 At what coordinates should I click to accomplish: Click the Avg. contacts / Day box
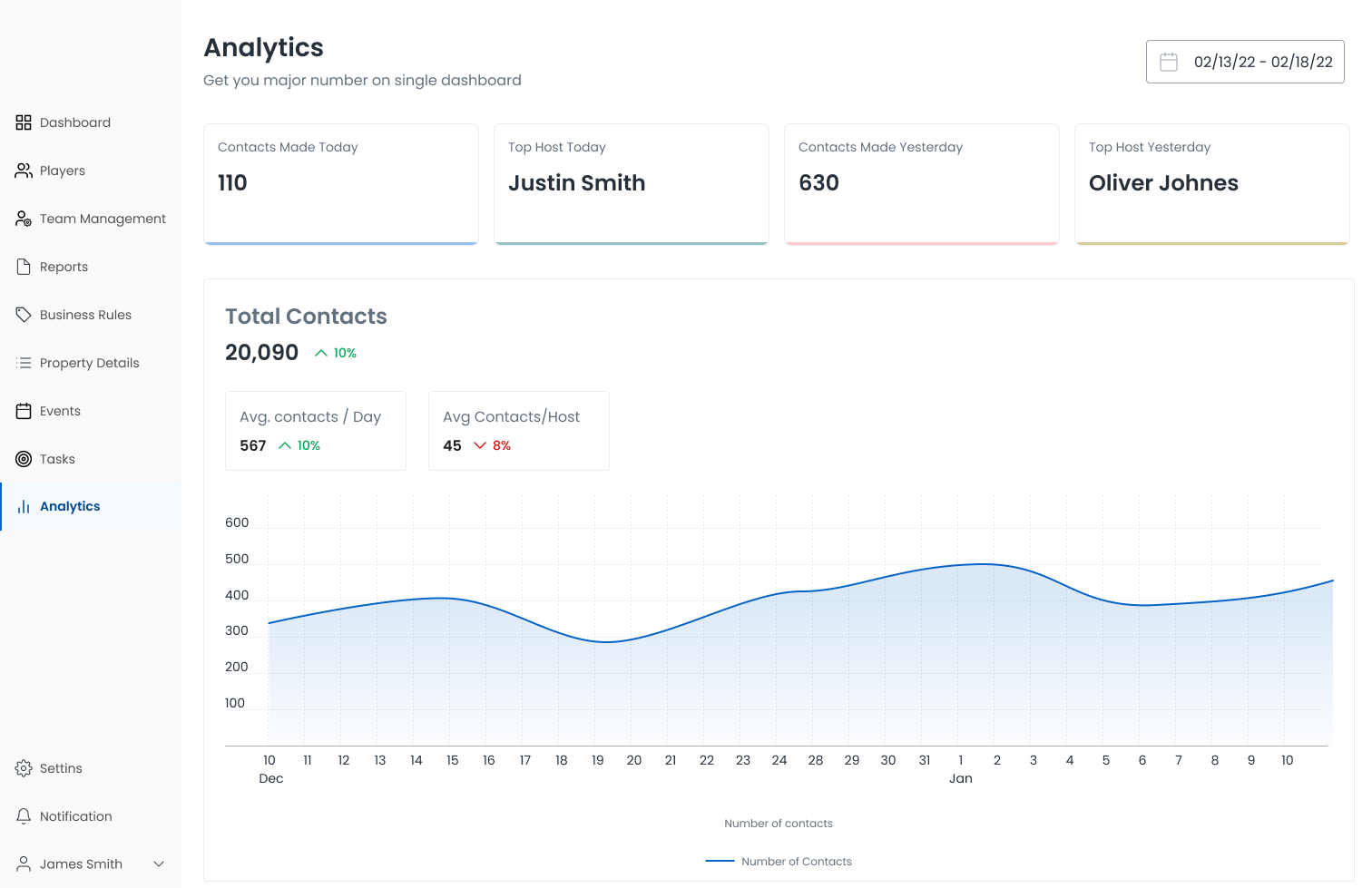pos(316,431)
